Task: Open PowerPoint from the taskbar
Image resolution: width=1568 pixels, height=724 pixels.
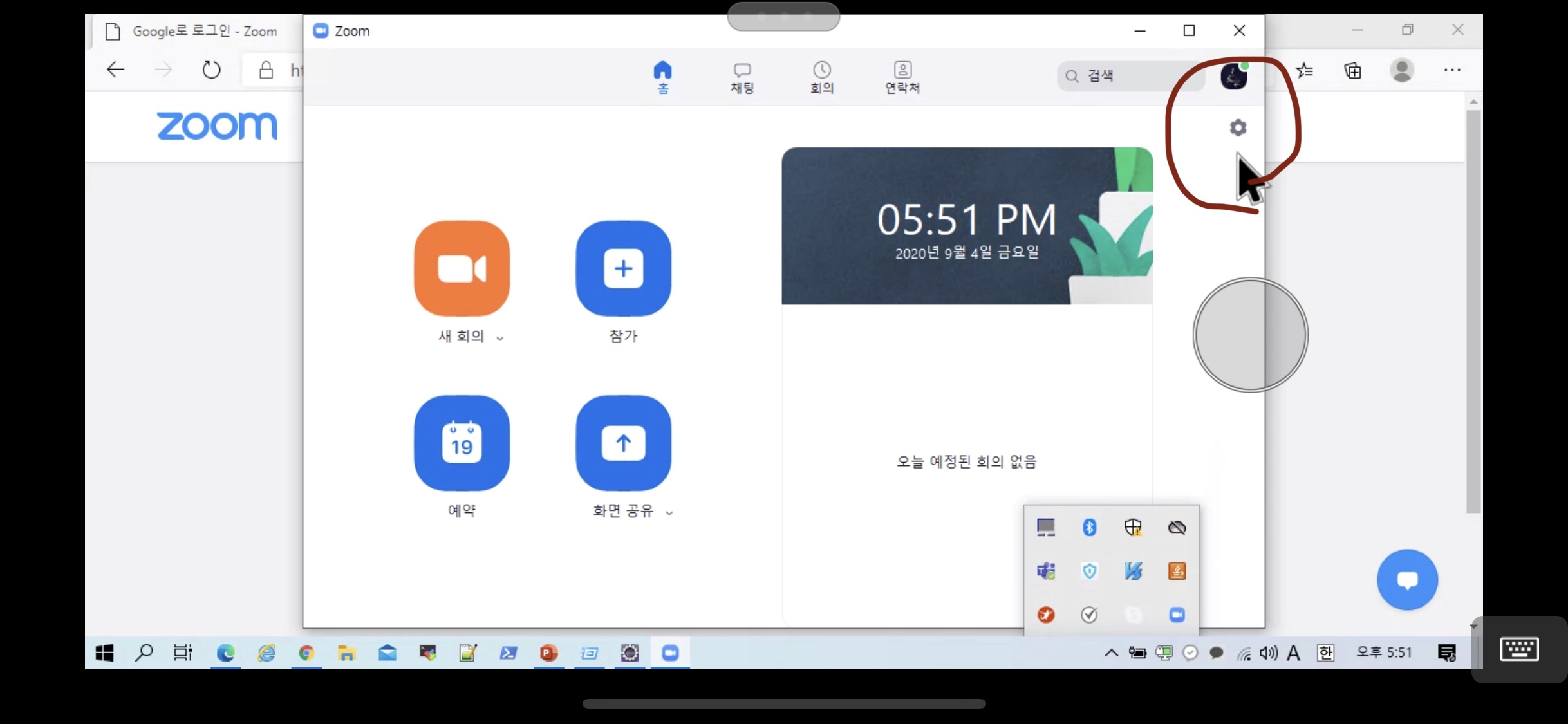Action: pos(548,653)
